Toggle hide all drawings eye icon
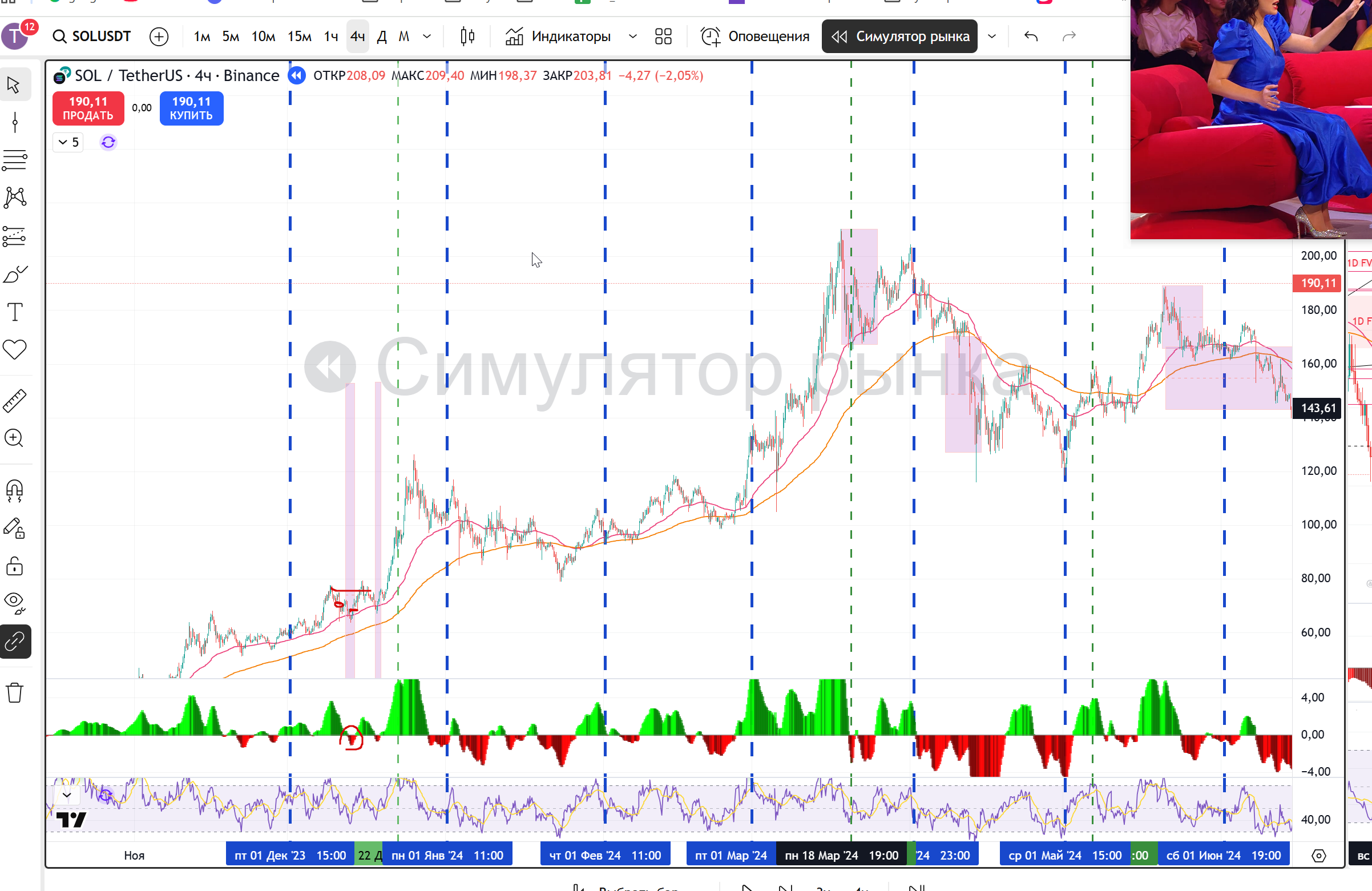Image resolution: width=1372 pixels, height=891 pixels. click(15, 603)
